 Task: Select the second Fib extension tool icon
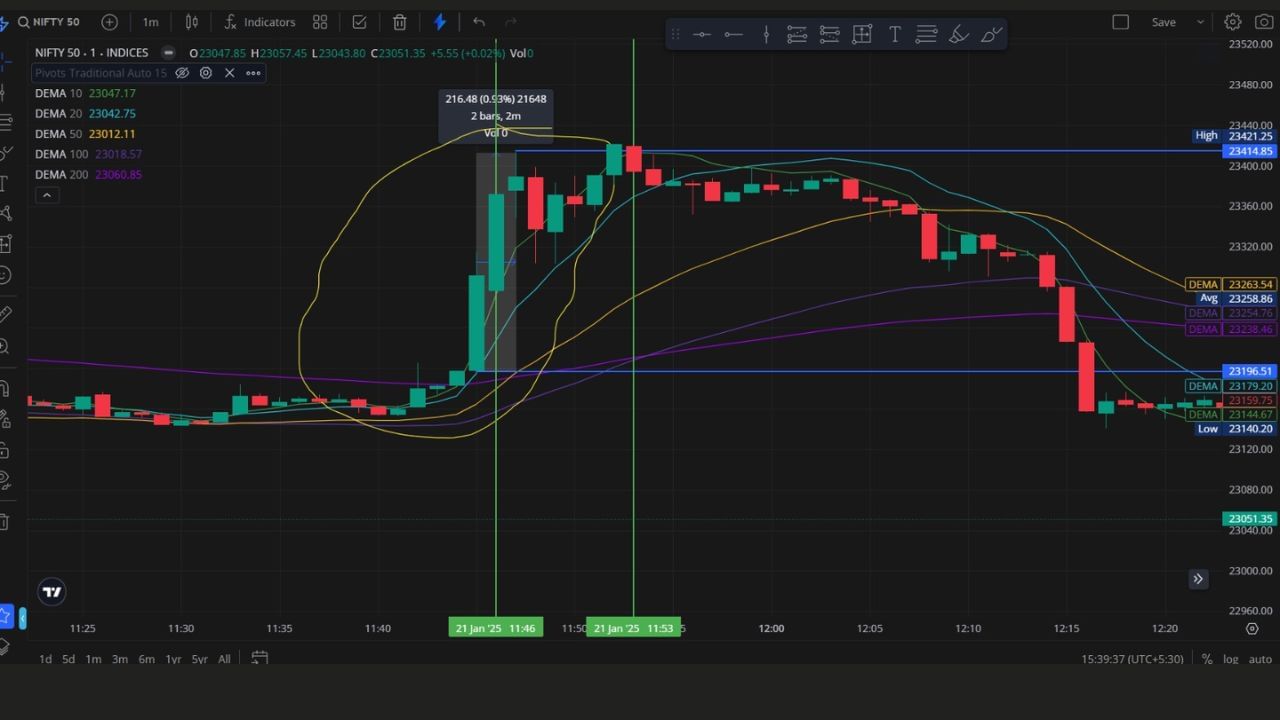click(829, 35)
